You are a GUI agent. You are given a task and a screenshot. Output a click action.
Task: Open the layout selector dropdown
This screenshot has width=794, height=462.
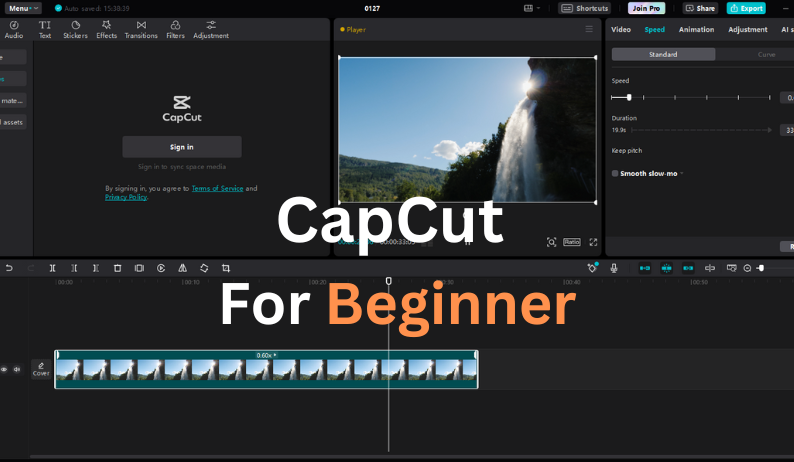(x=532, y=8)
